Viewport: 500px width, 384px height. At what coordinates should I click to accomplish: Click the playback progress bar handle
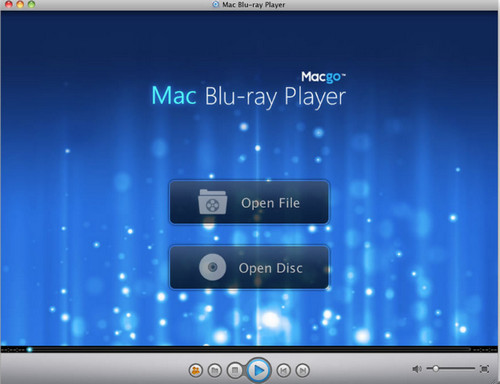[30, 349]
